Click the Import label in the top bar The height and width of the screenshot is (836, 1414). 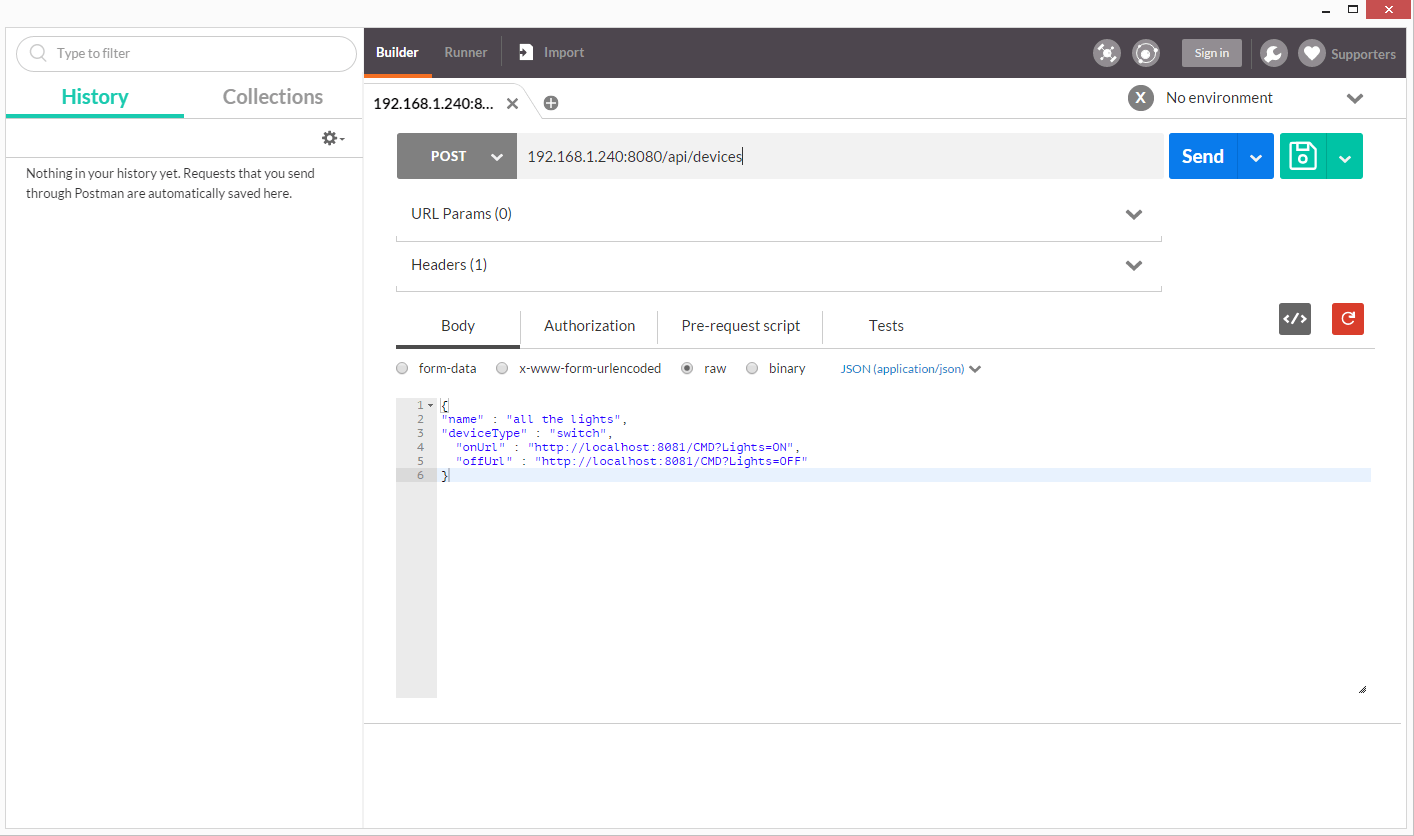[x=564, y=52]
